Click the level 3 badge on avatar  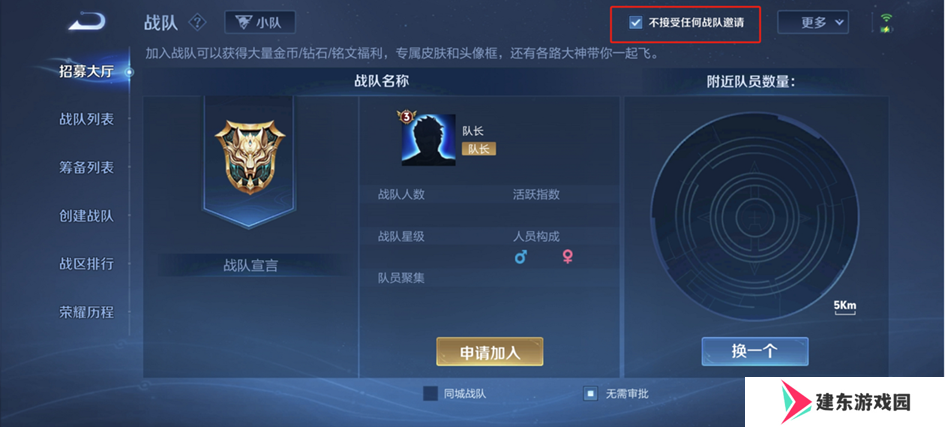(x=405, y=117)
